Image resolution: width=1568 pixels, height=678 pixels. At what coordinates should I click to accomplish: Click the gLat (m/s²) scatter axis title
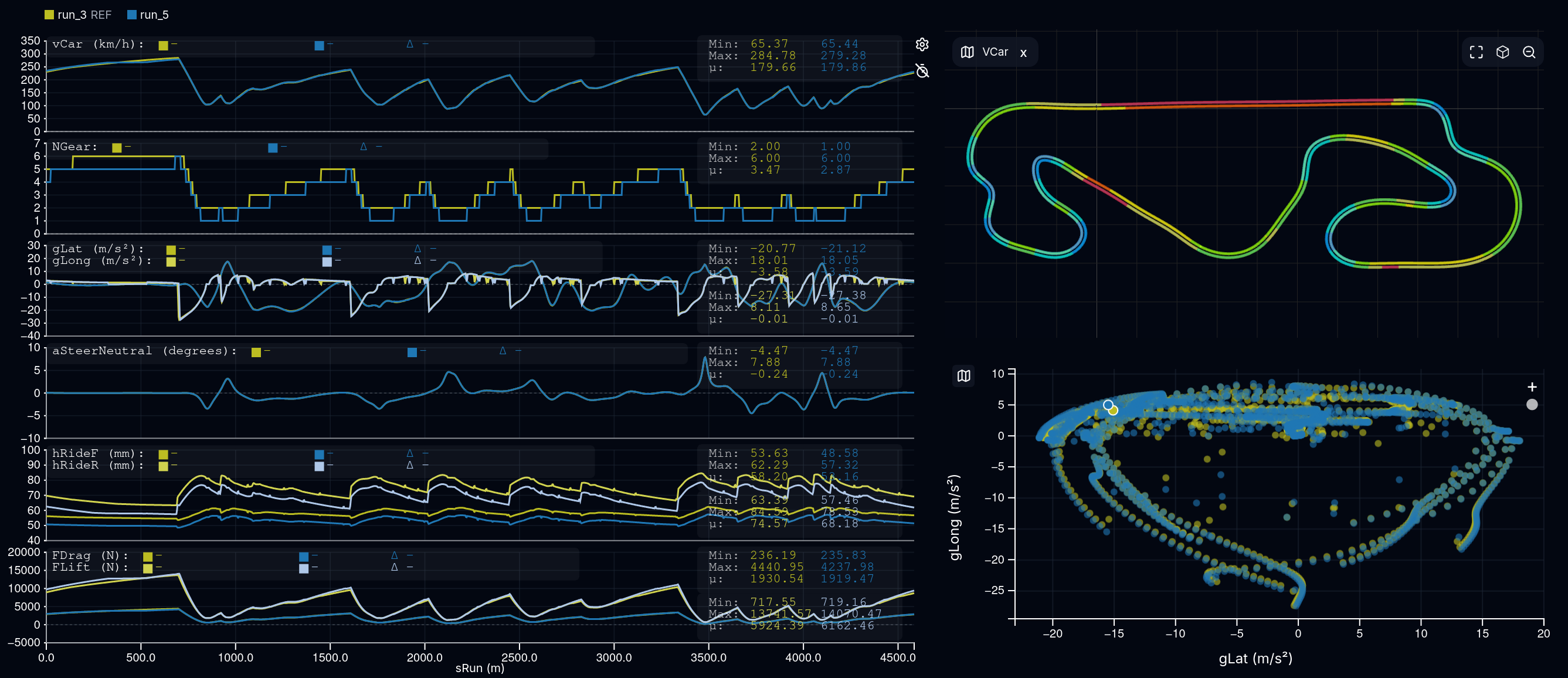(1255, 659)
